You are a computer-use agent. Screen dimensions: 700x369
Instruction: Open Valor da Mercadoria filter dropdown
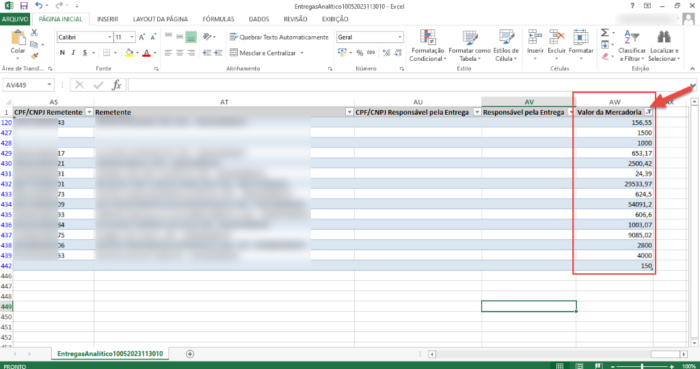pos(648,112)
